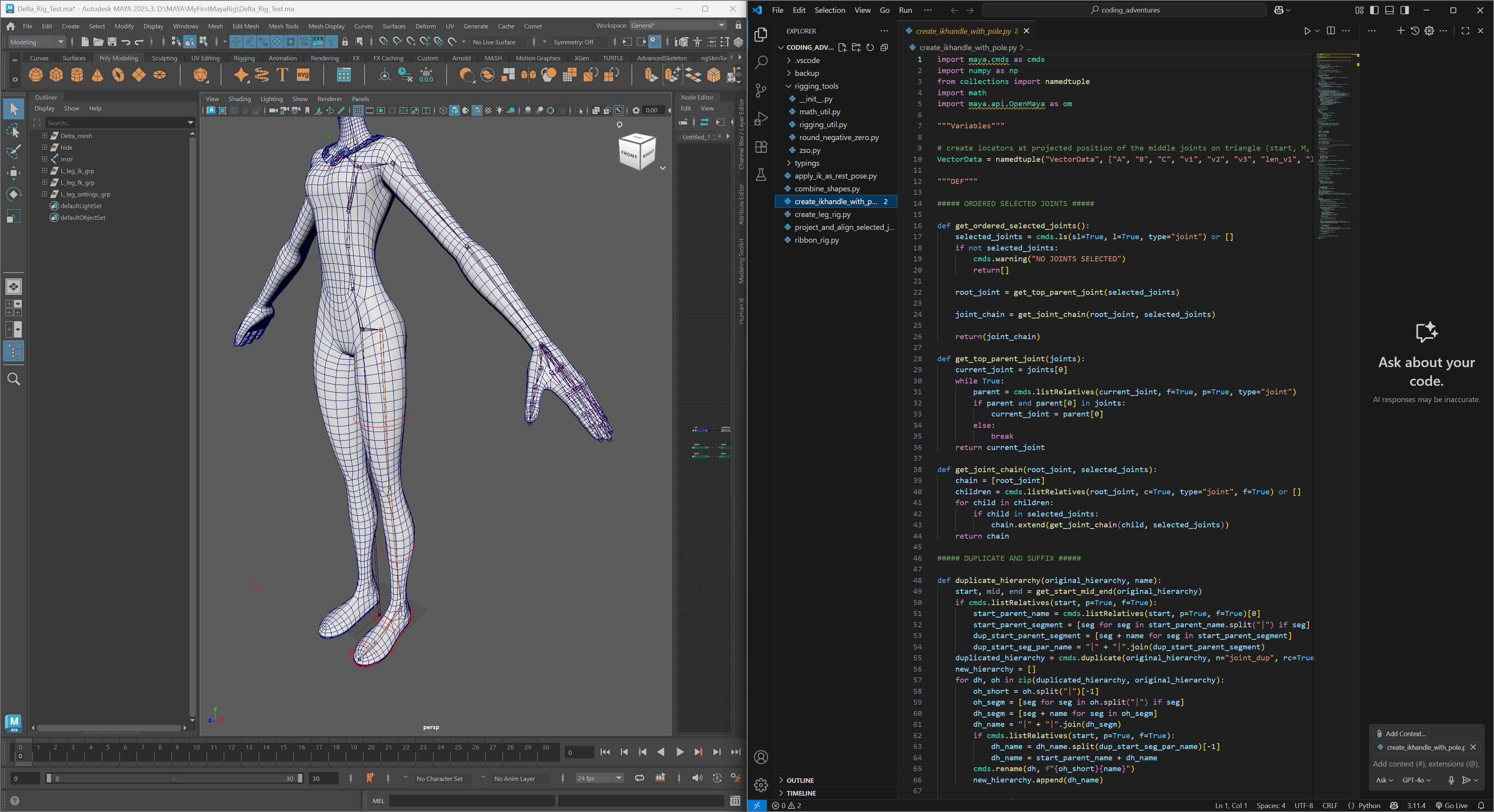1494x812 pixels.
Task: Open VS Code Search view icon
Action: (761, 62)
